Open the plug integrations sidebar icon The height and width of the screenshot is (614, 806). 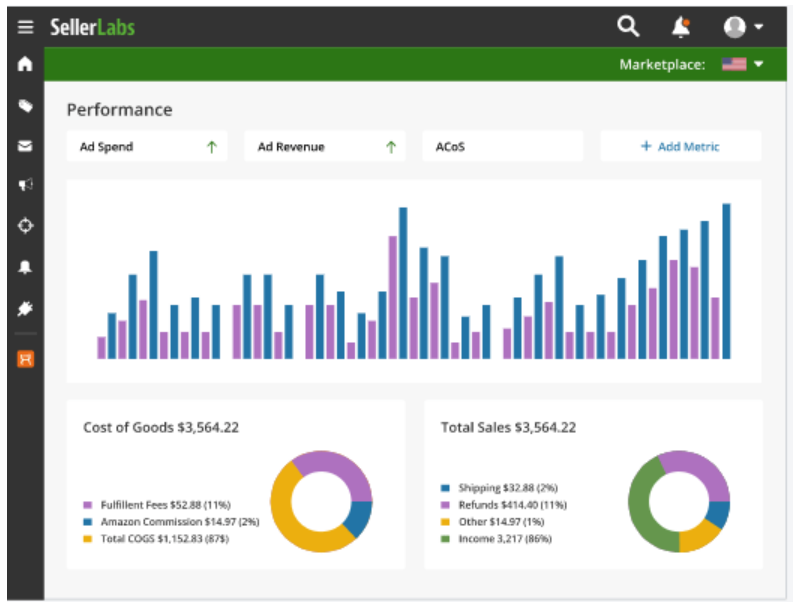pos(25,309)
